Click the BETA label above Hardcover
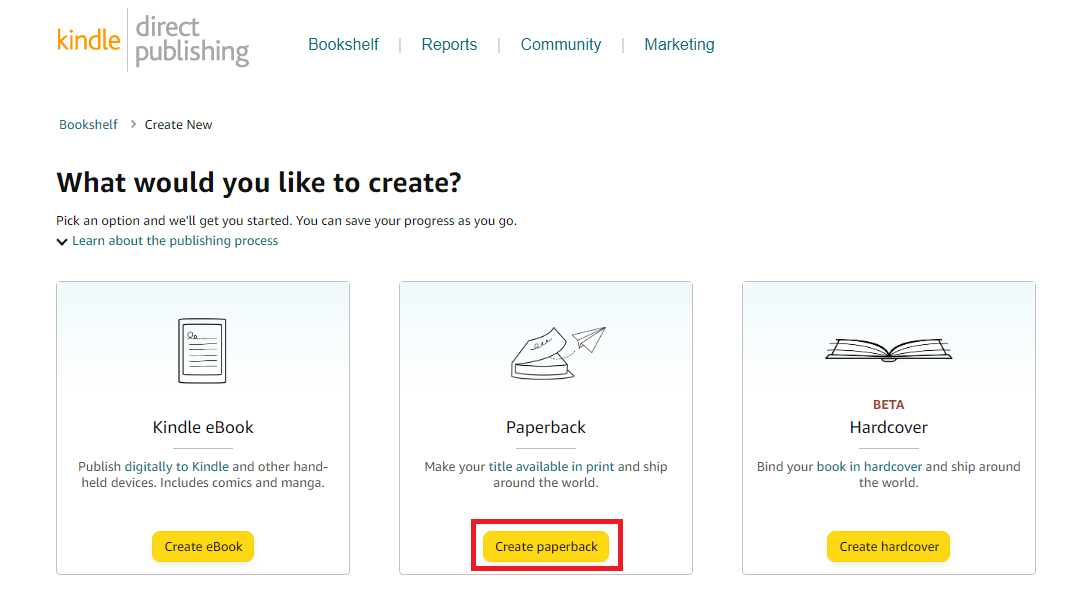This screenshot has width=1066, height=596. (x=889, y=404)
